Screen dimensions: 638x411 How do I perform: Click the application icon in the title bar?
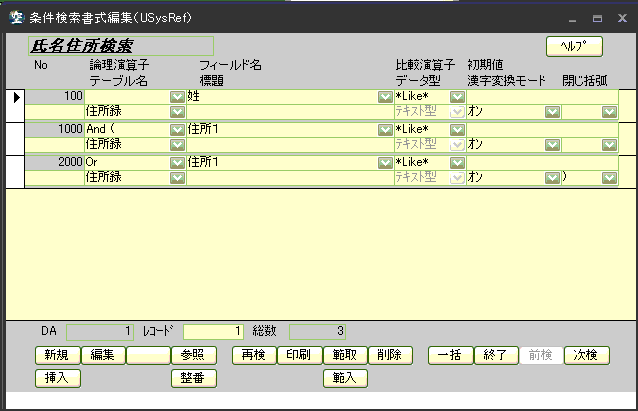click(x=15, y=18)
